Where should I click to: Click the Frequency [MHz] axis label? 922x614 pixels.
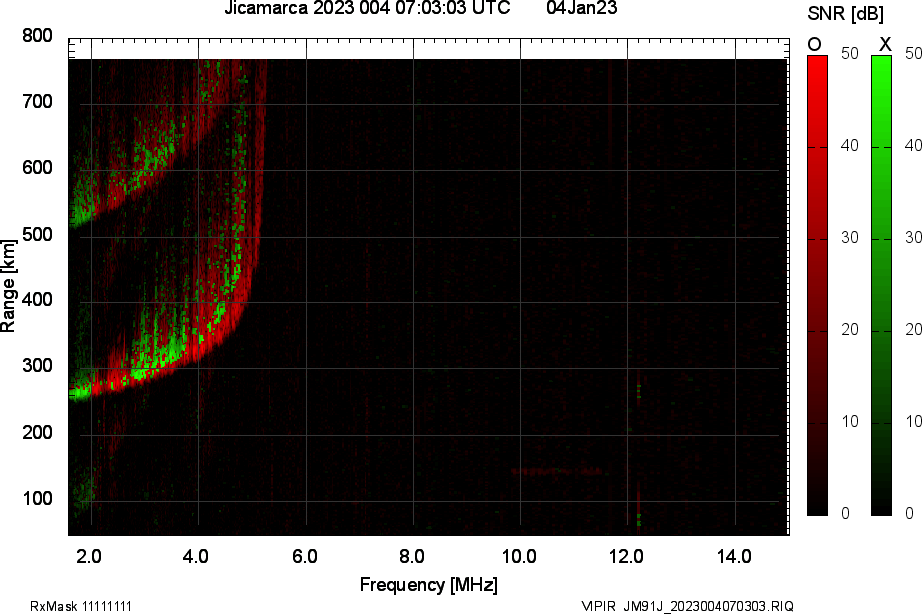tap(429, 585)
